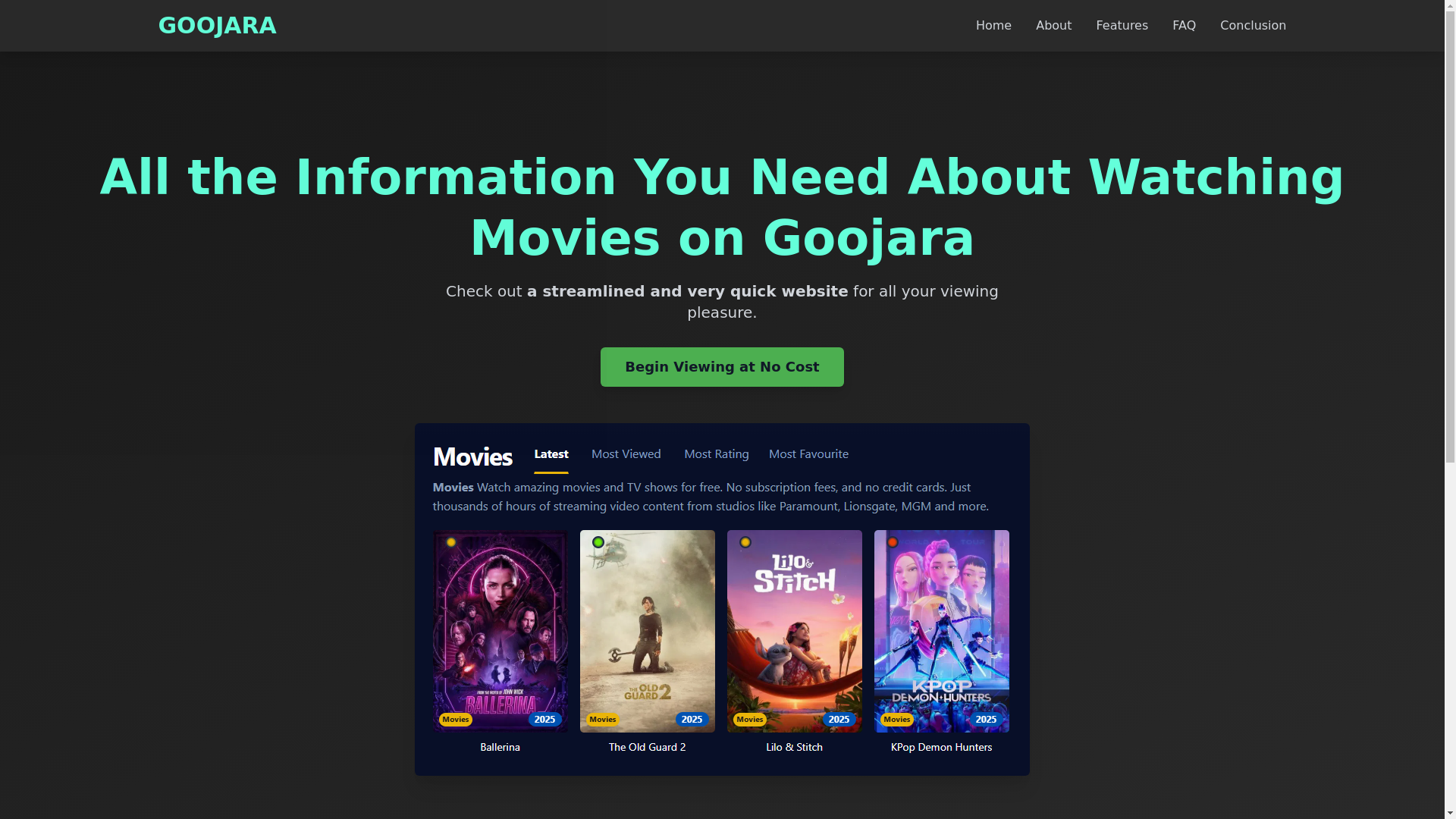
Task: Open the Home nav link
Action: tap(993, 26)
